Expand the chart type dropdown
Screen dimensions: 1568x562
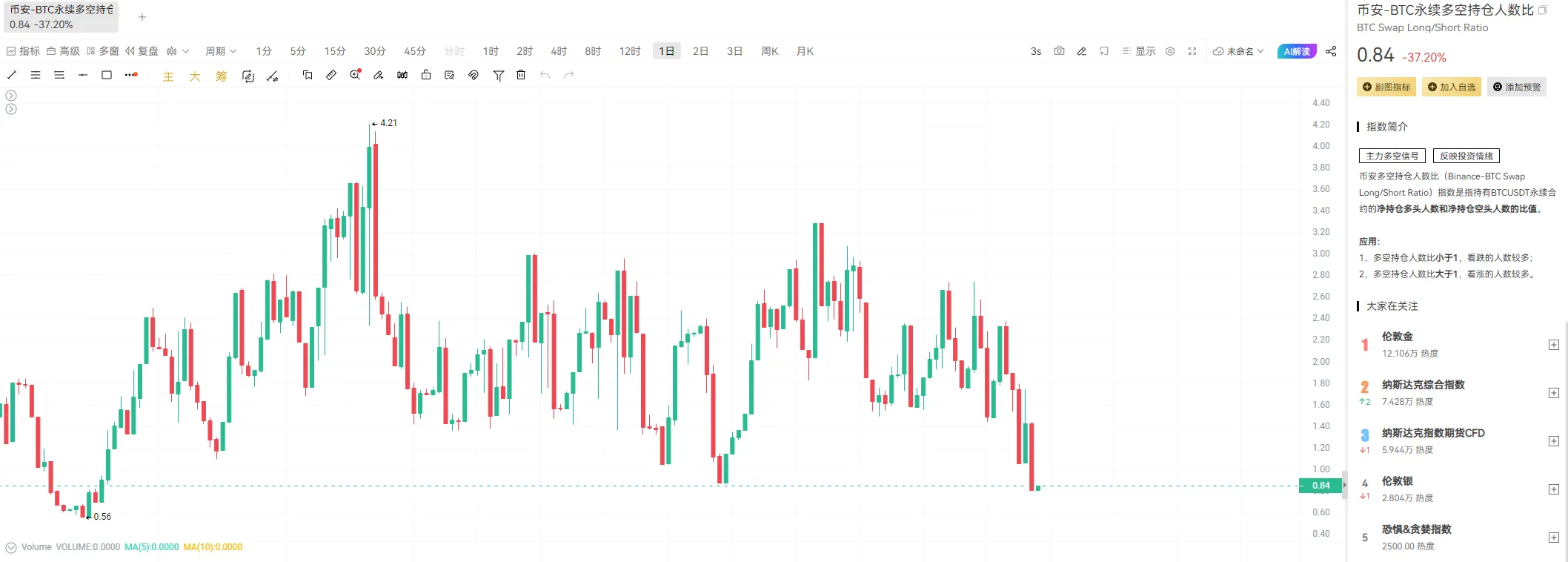coord(178,51)
